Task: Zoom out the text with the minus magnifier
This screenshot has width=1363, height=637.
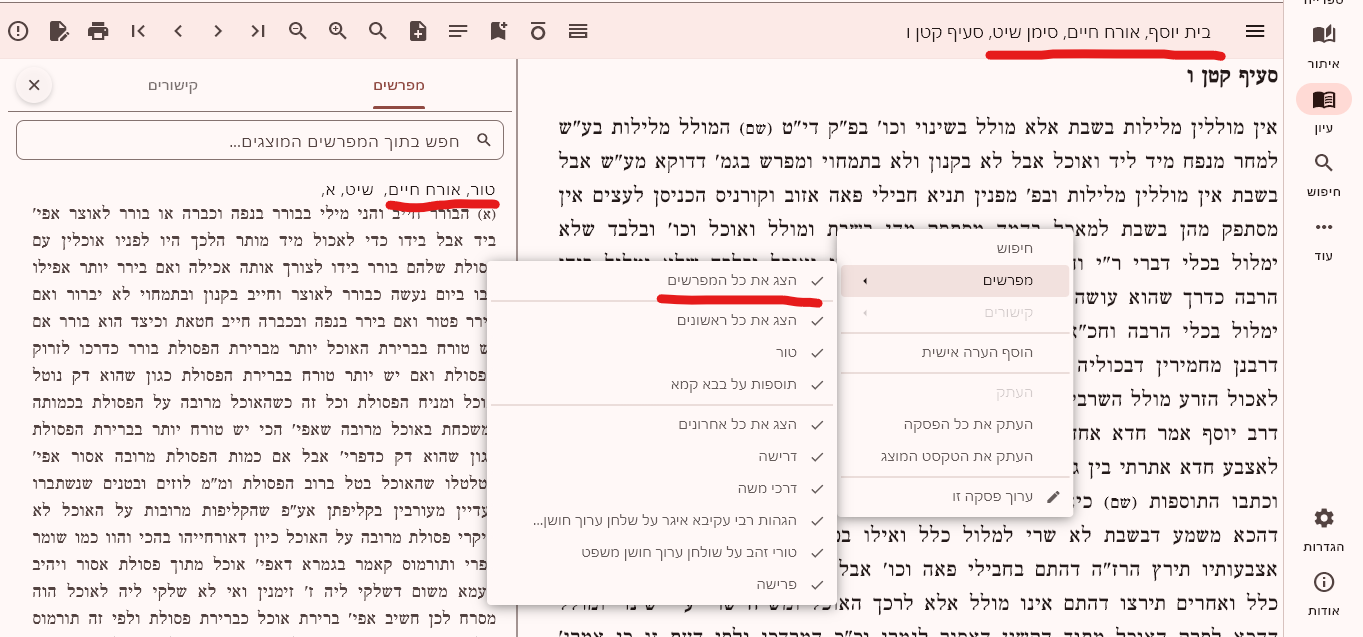Action: [298, 31]
